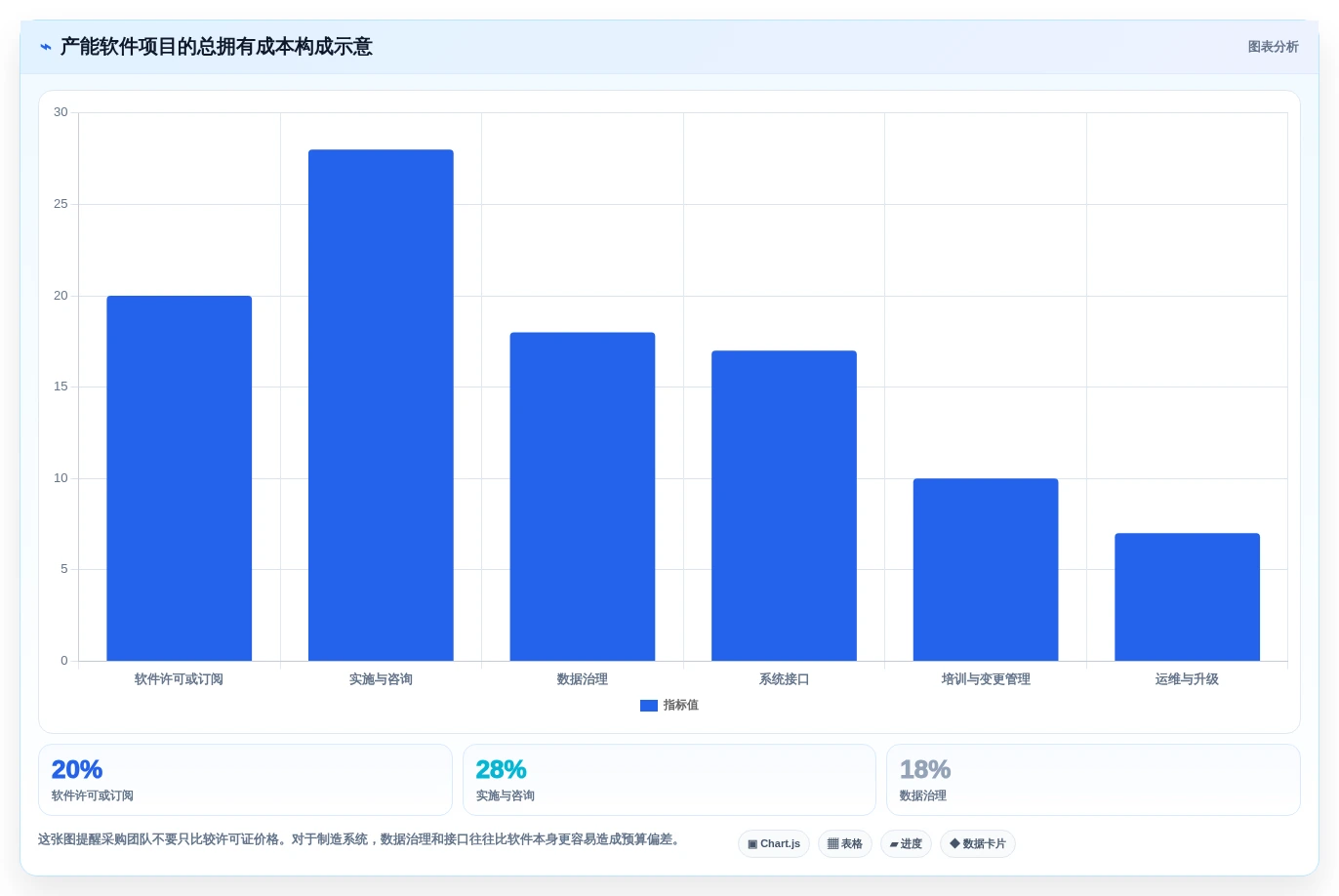Viewport: 1339px width, 896px height.
Task: Click the 表格 tag chip
Action: 845,844
